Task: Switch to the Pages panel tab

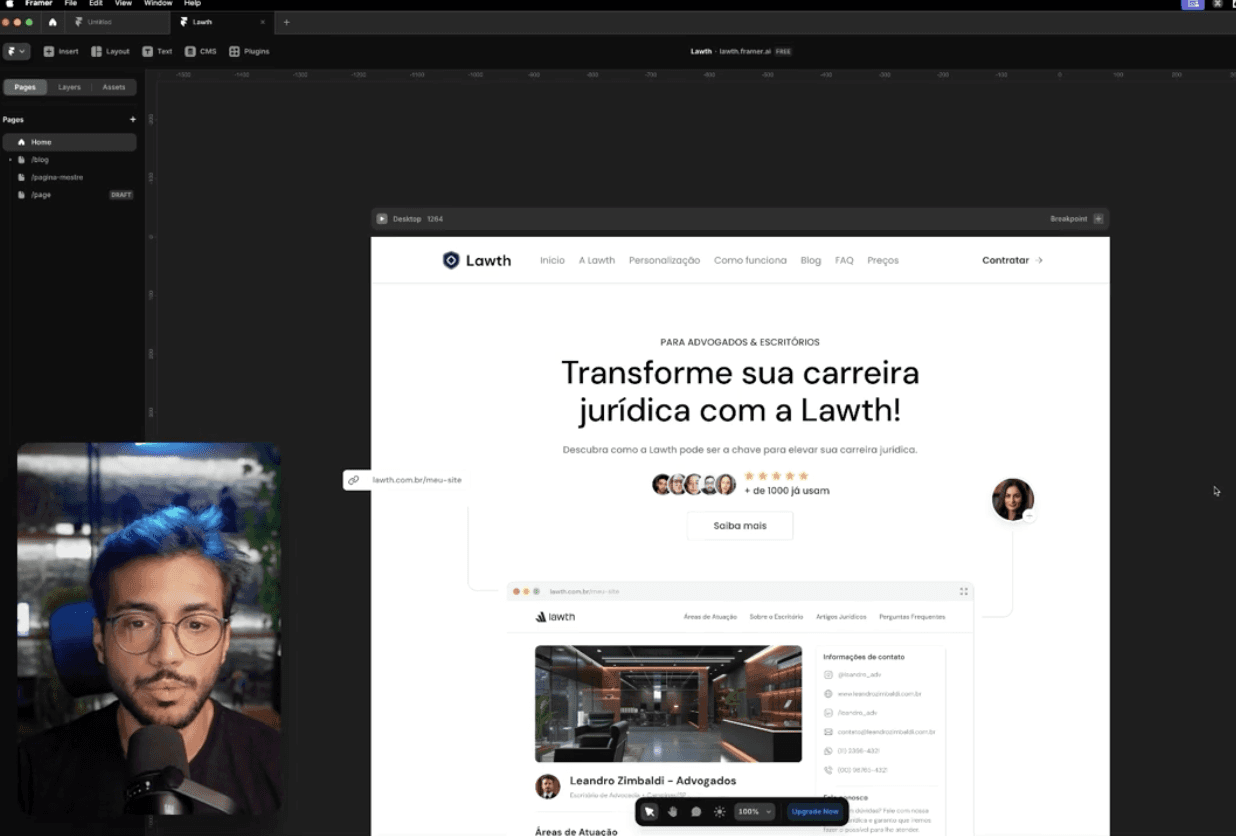Action: tap(25, 87)
